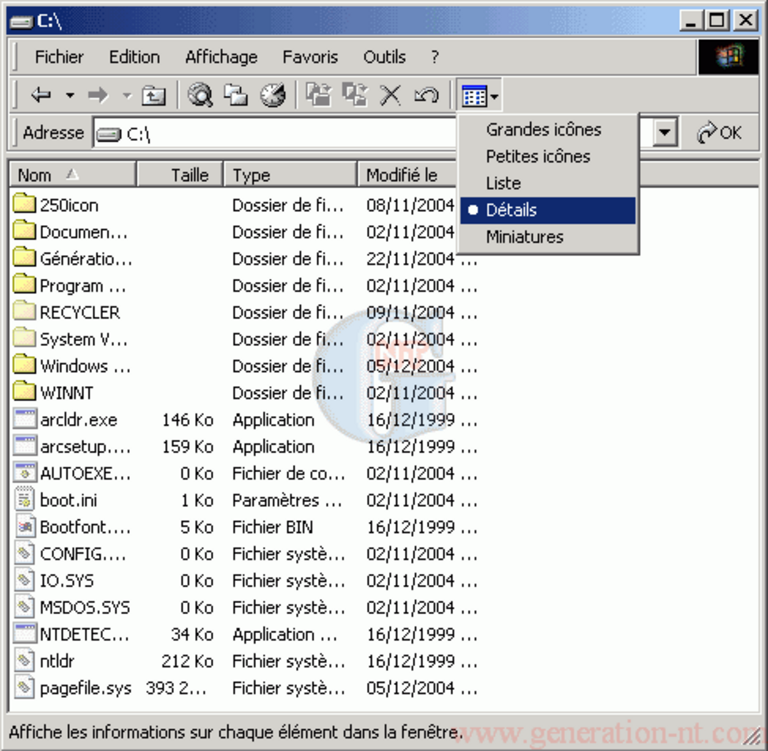Click the Copy To toolbar icon
The height and width of the screenshot is (751, 768).
pyautogui.click(x=355, y=95)
